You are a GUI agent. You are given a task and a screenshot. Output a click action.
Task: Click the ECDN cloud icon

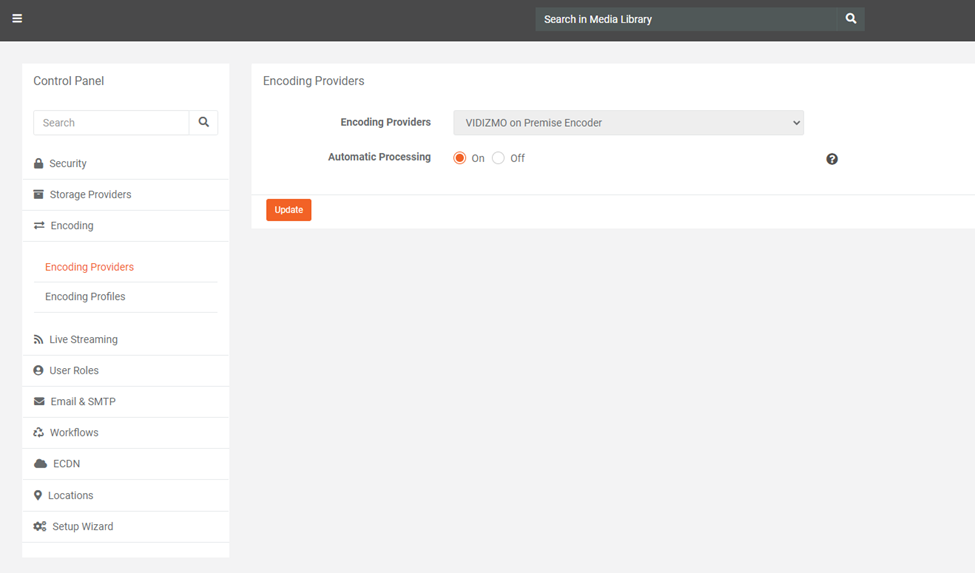tap(40, 464)
